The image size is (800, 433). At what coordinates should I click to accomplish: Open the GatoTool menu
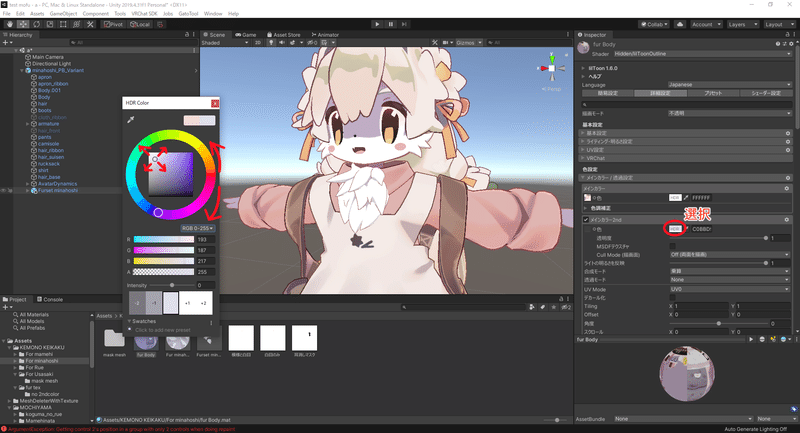tap(188, 14)
